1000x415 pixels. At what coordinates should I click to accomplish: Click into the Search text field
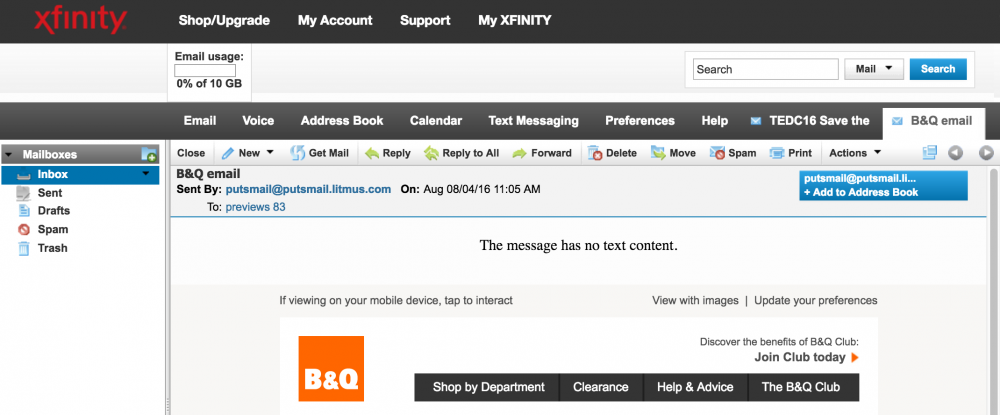click(765, 69)
